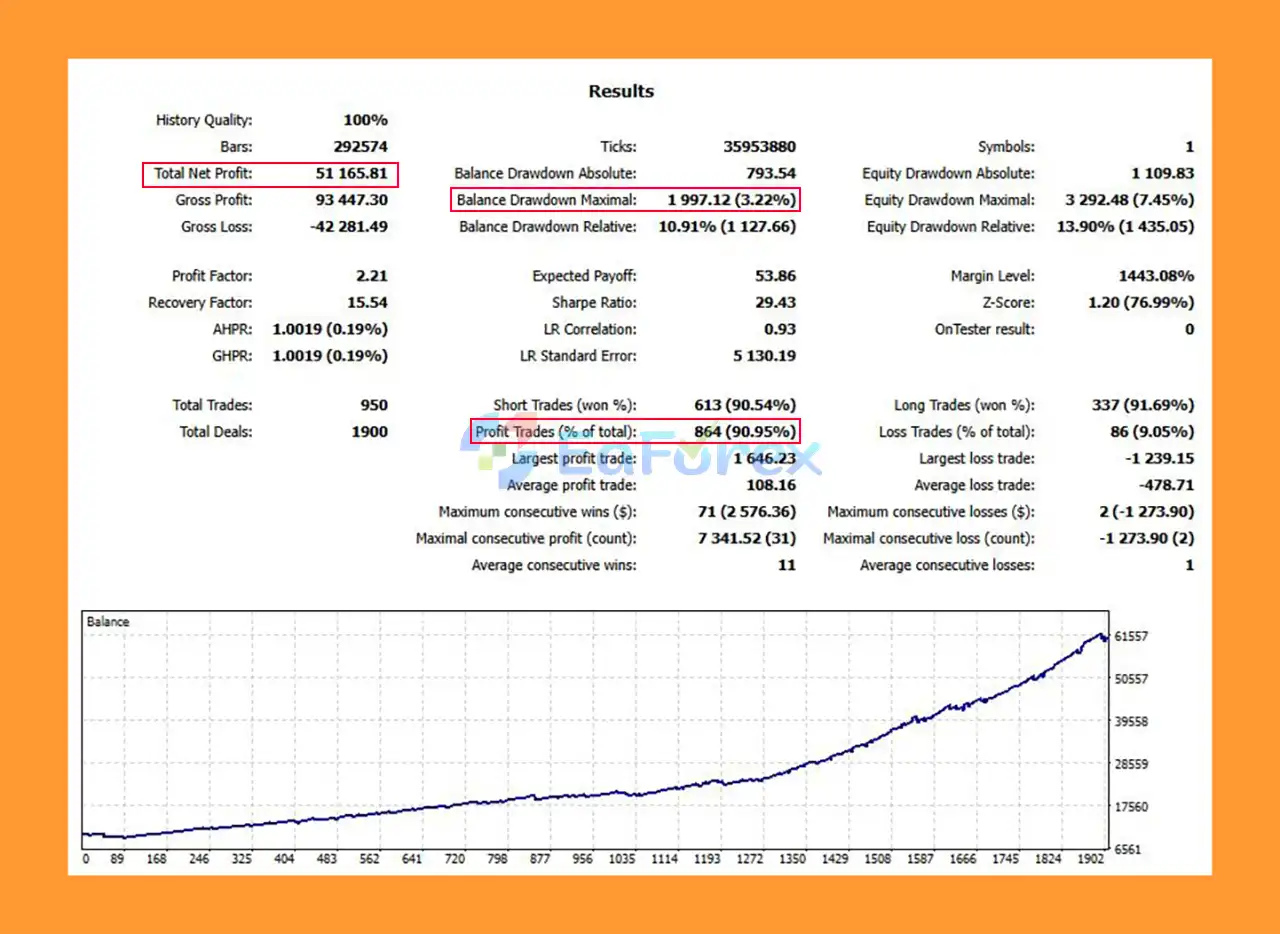Viewport: 1280px width, 934px height.
Task: Click the Margin Level value 1443.08%
Action: pyautogui.click(x=1155, y=276)
